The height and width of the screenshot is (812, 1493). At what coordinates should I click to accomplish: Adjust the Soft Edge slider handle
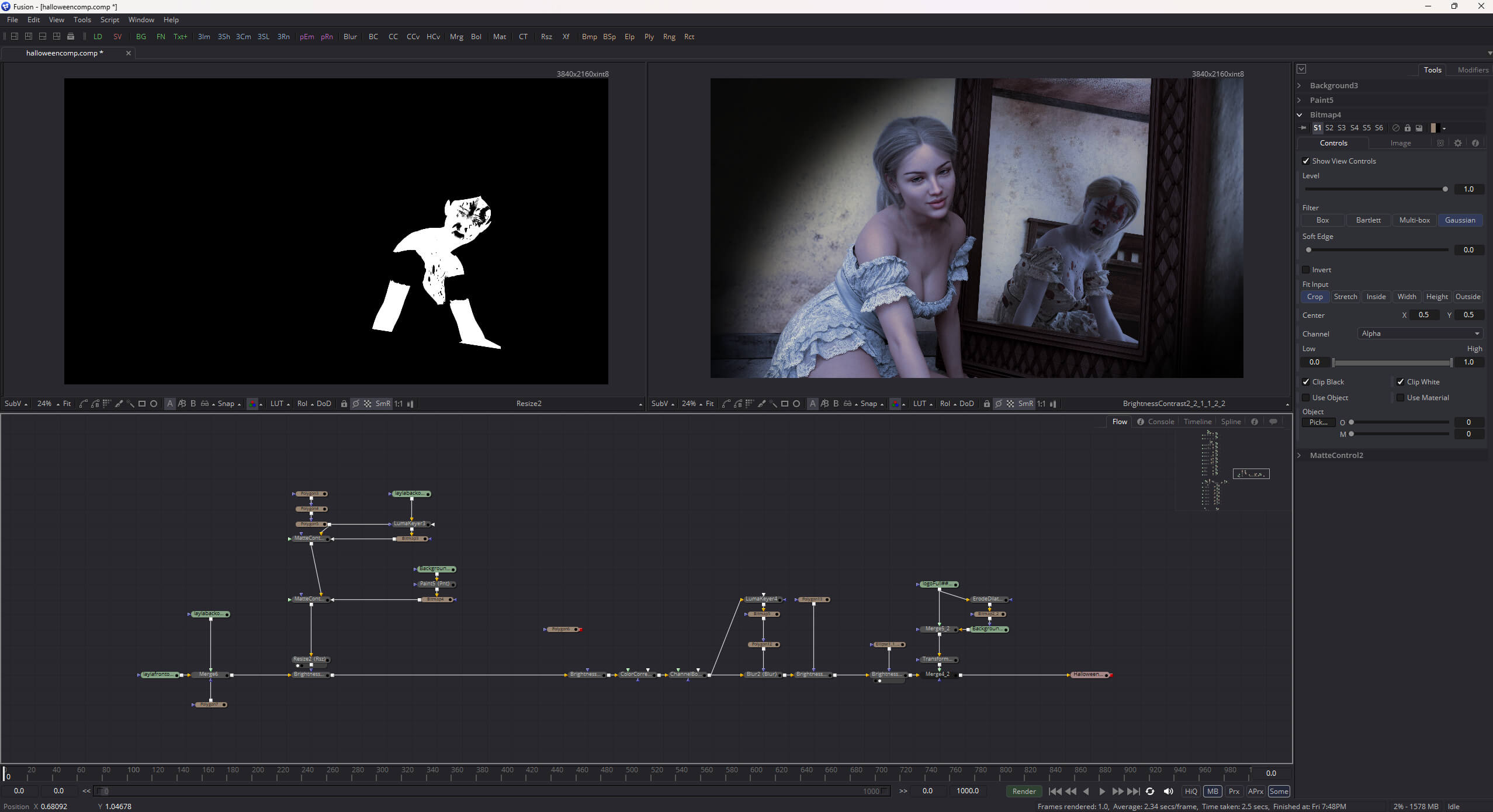coord(1309,250)
